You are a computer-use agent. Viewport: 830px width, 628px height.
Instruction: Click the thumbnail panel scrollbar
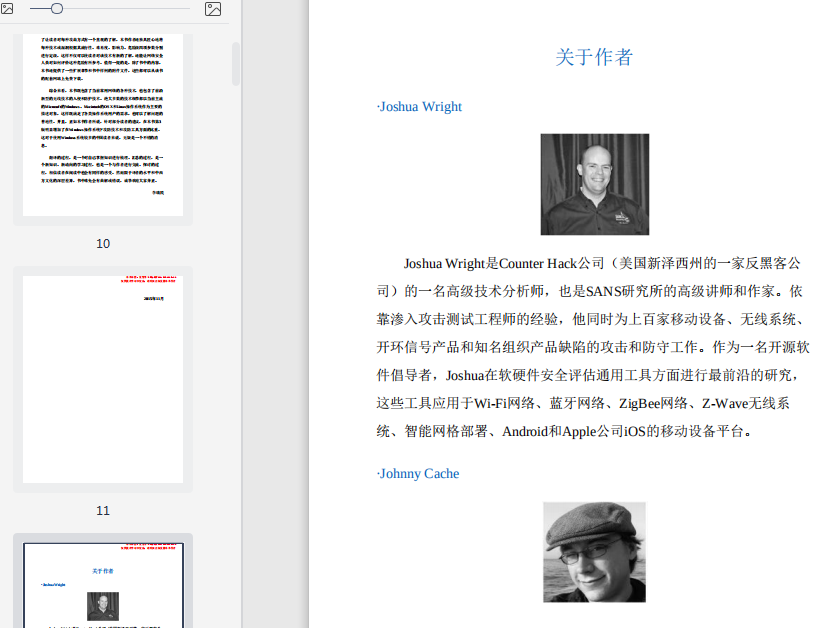pos(236,64)
